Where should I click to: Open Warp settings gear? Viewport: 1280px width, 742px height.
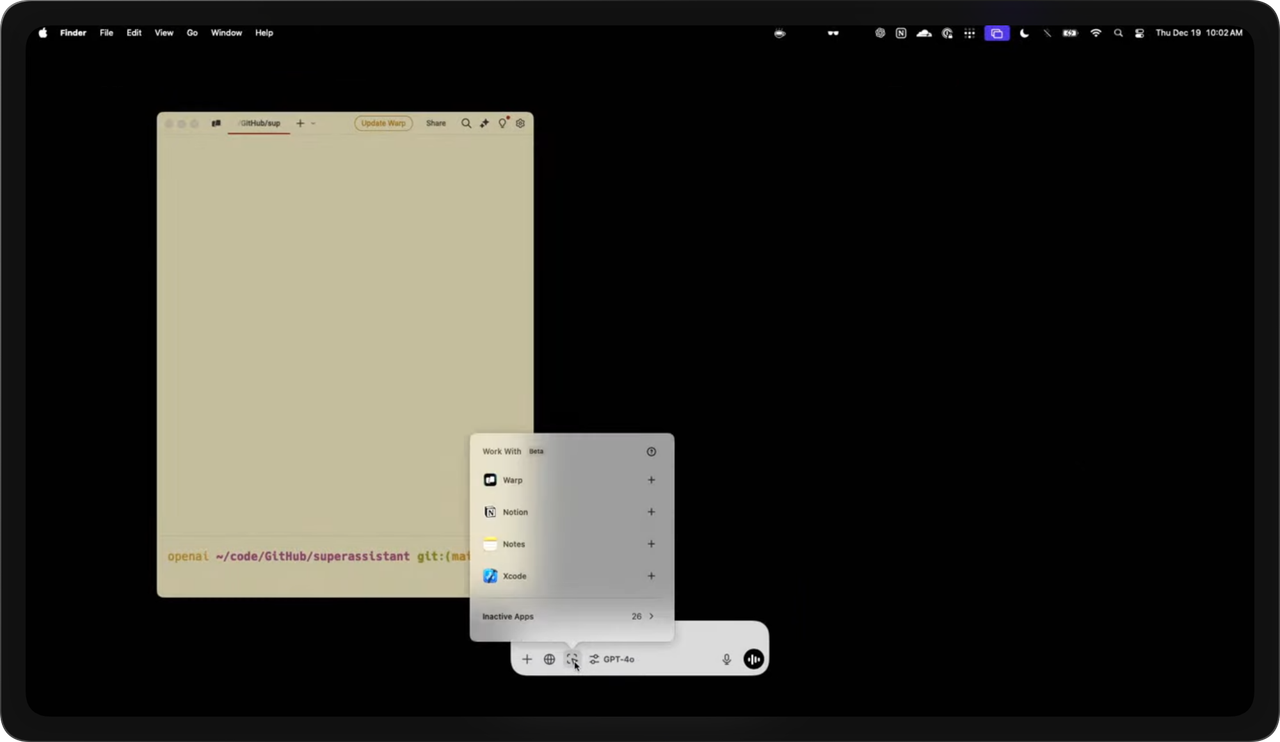coord(520,123)
